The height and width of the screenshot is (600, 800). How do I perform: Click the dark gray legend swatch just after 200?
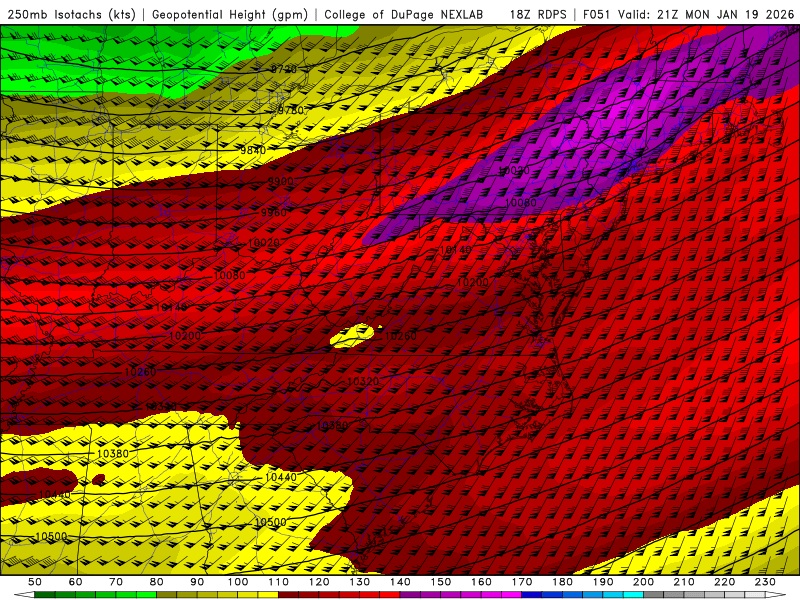pos(654,595)
